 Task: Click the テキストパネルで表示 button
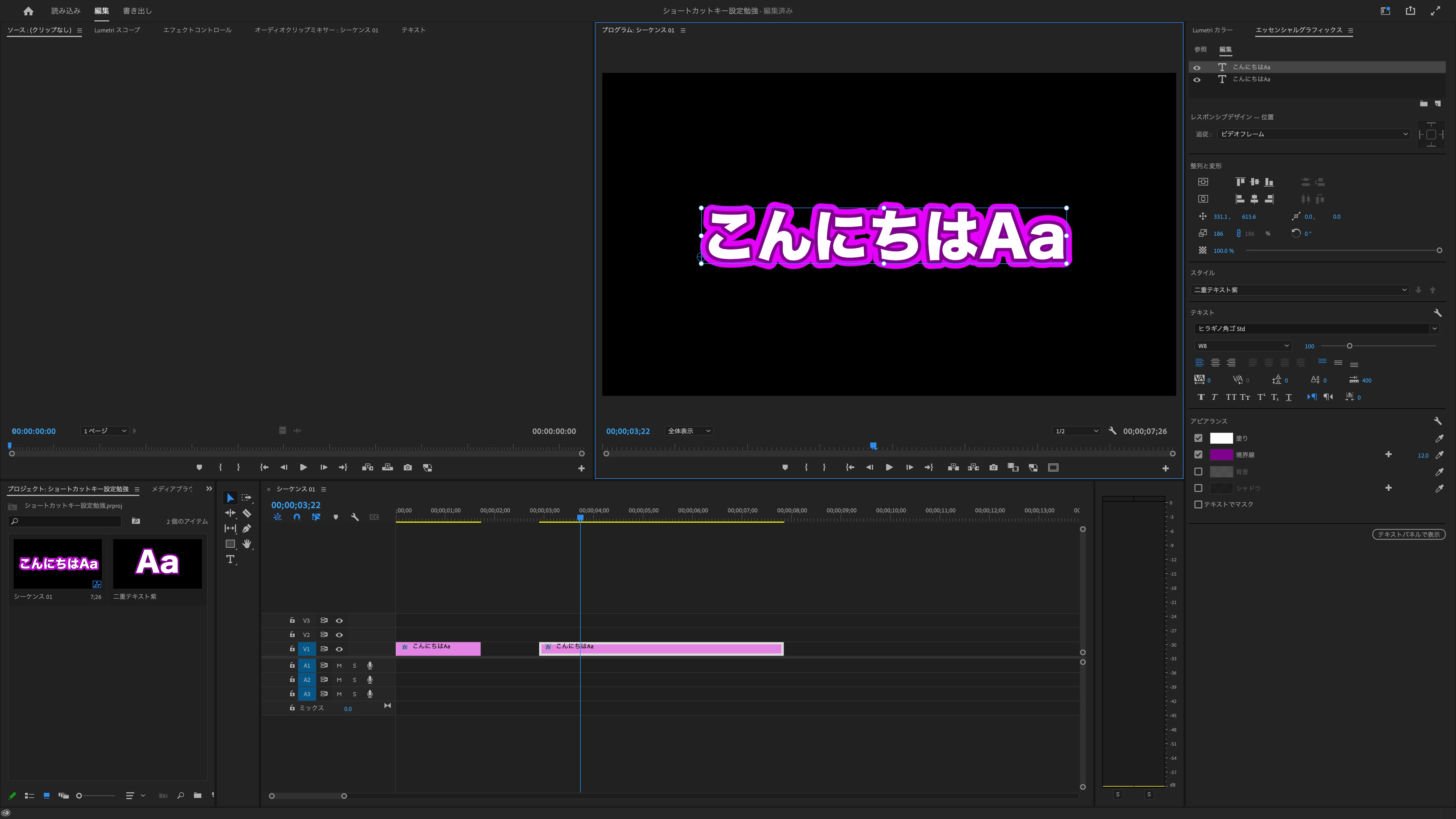pyautogui.click(x=1408, y=534)
